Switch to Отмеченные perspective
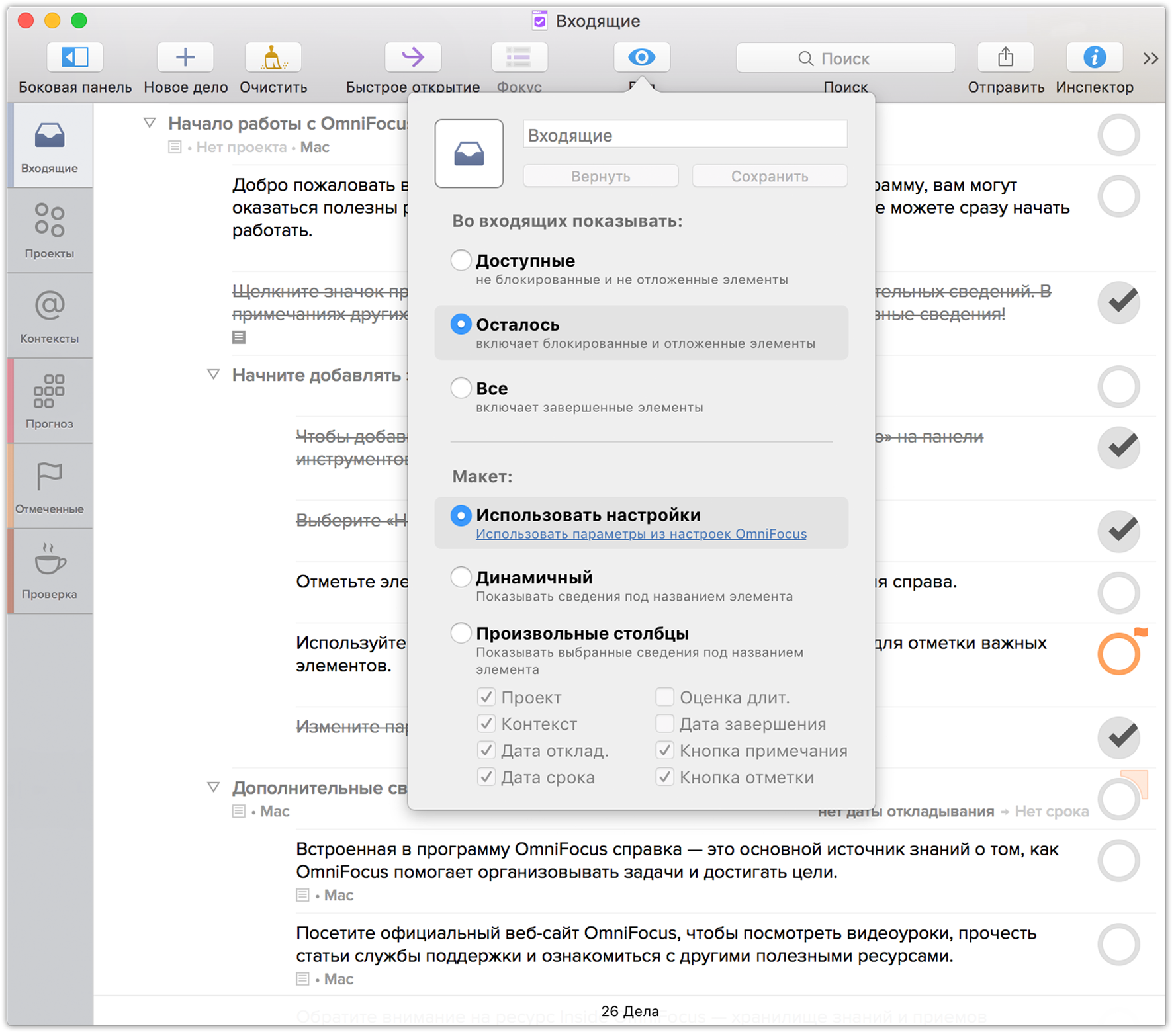 coord(50,487)
